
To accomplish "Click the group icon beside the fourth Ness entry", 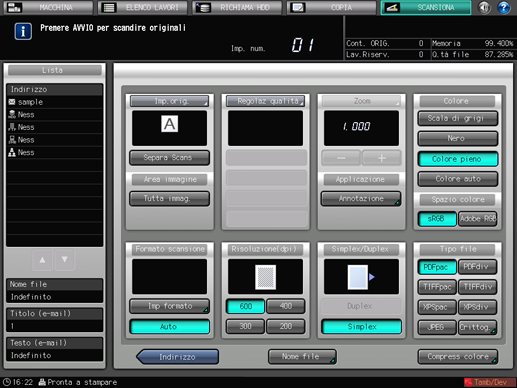I will click(x=12, y=152).
